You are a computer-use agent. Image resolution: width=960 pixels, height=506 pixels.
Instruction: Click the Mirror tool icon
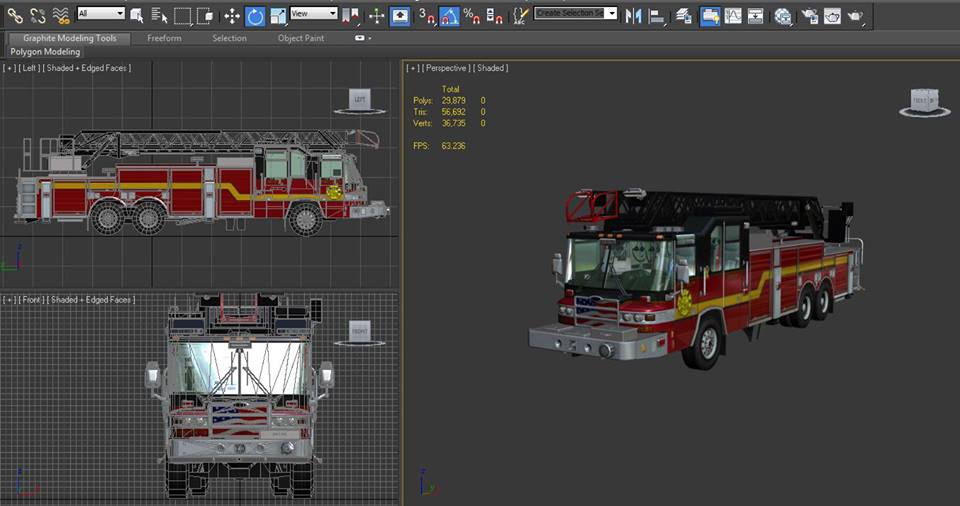[632, 15]
